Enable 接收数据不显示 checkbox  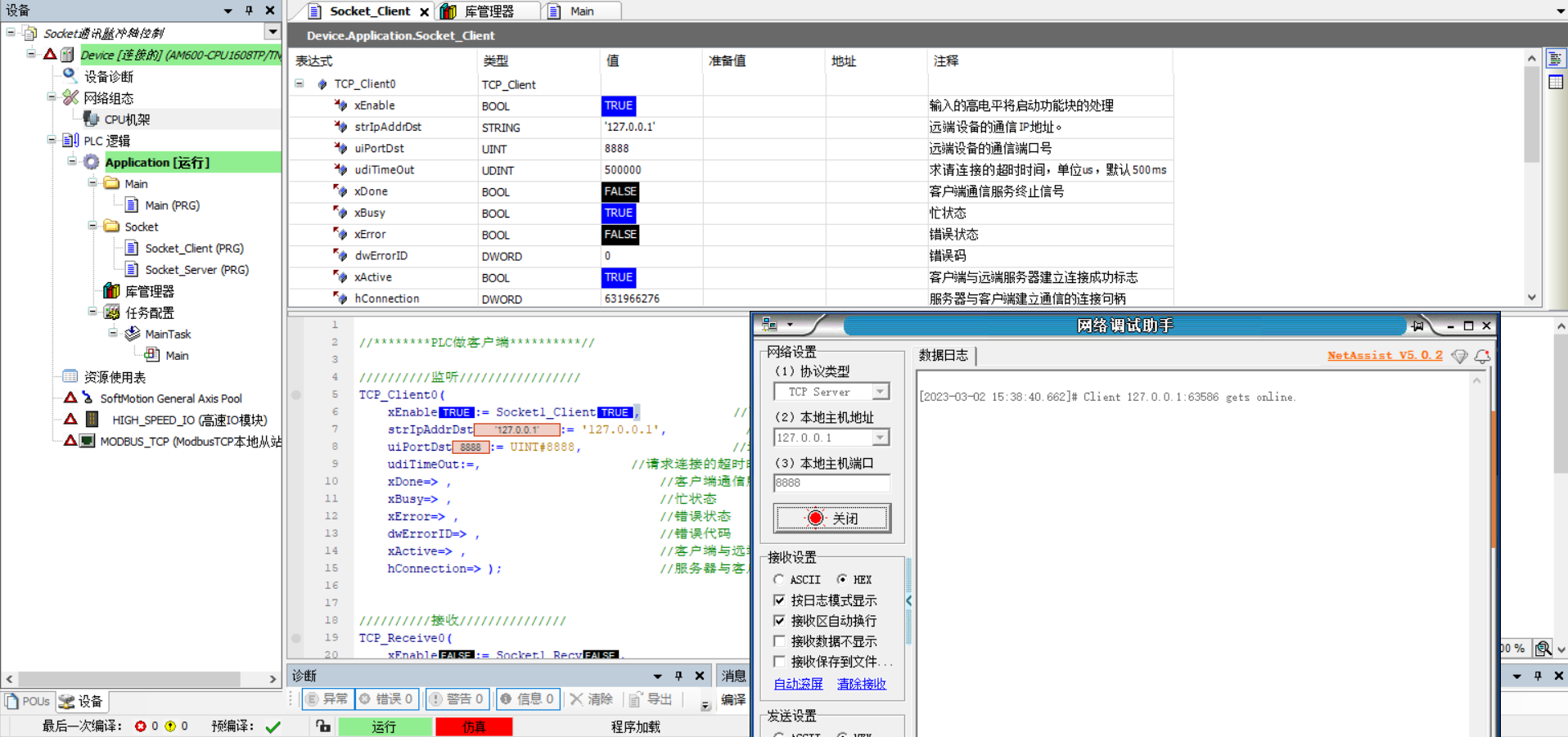point(779,640)
